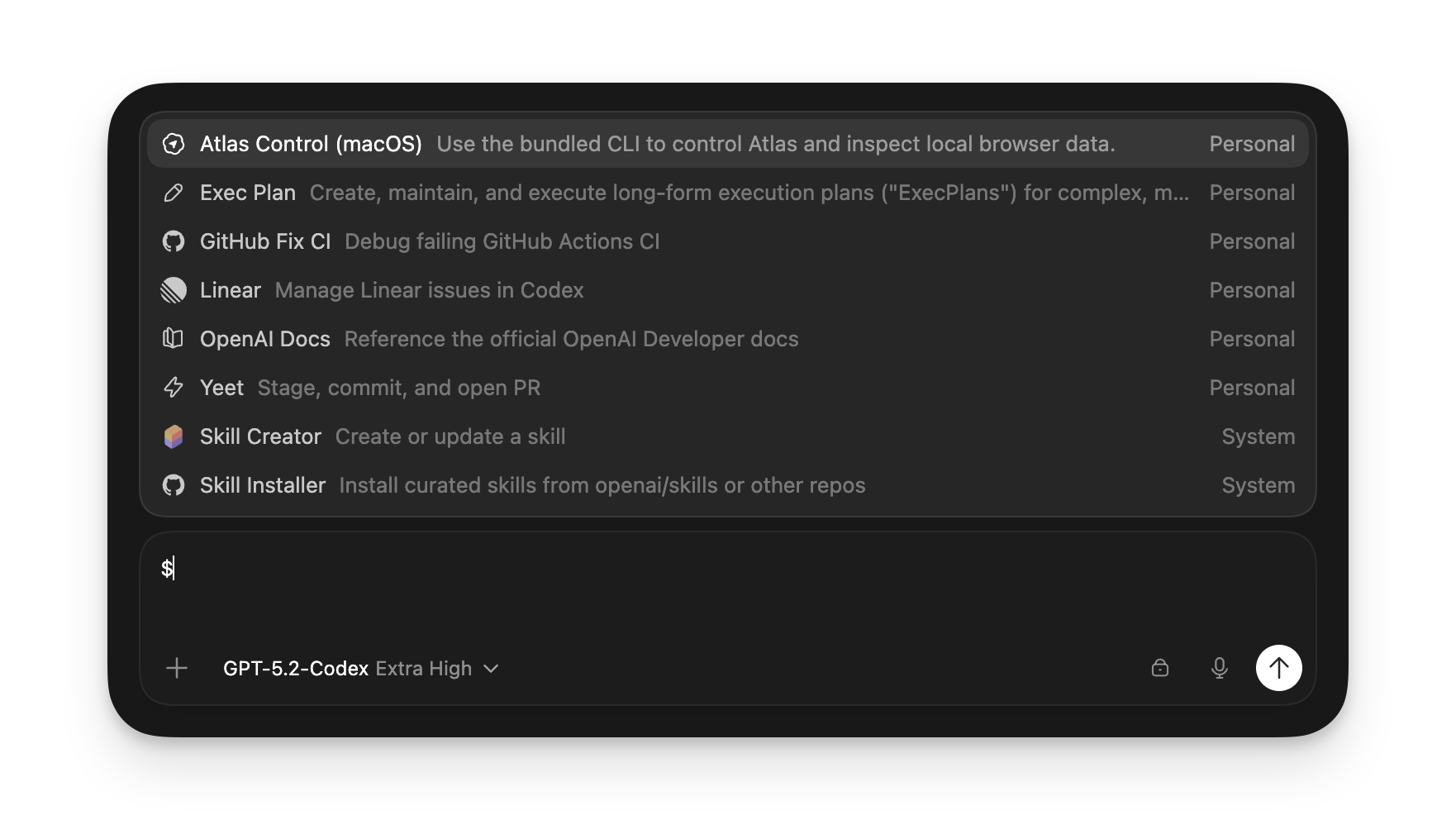Select the Yeet skill row
Screen dimensions: 1456x820
[x=578, y=387]
